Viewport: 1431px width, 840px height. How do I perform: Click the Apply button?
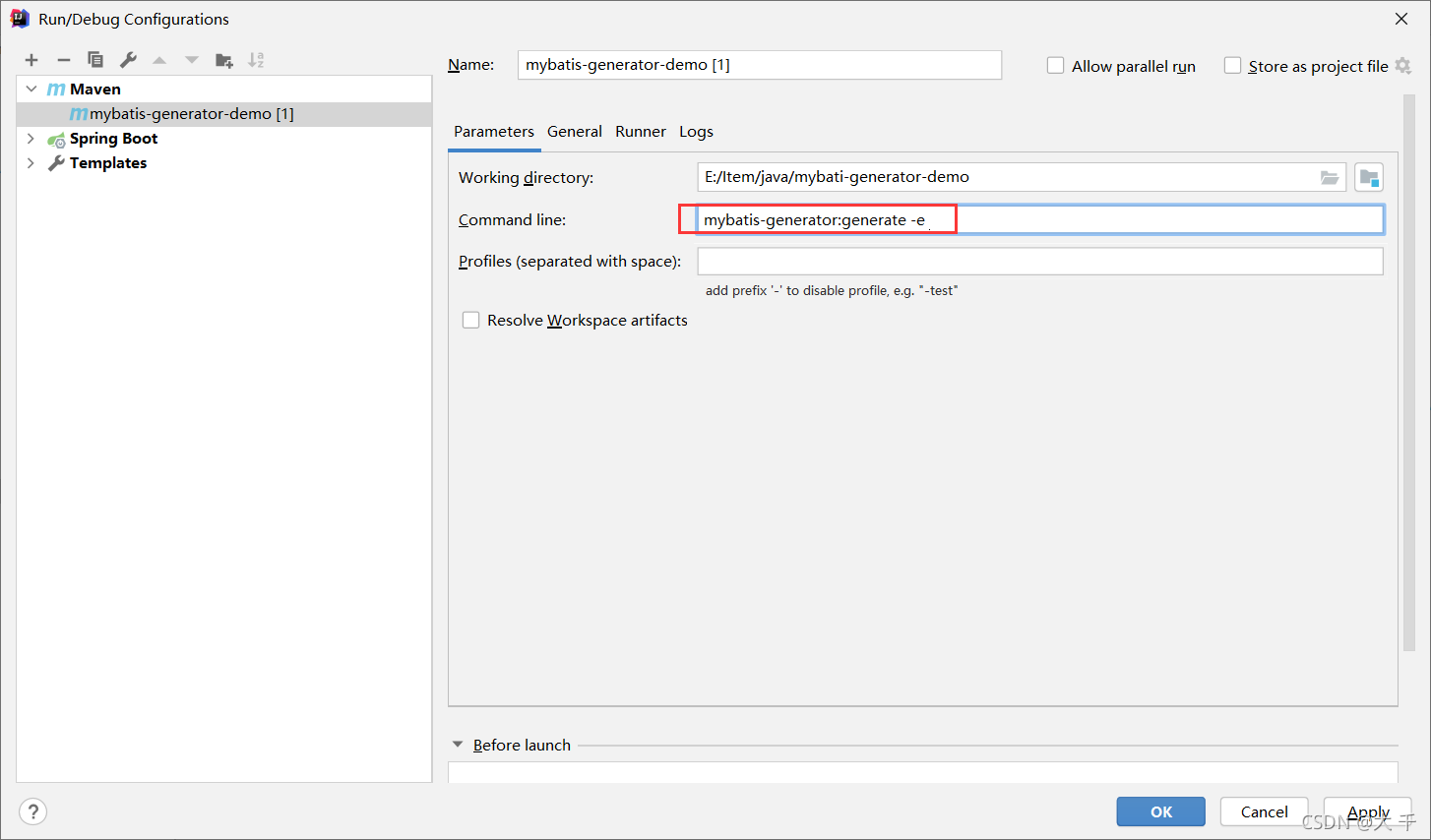click(x=1368, y=811)
